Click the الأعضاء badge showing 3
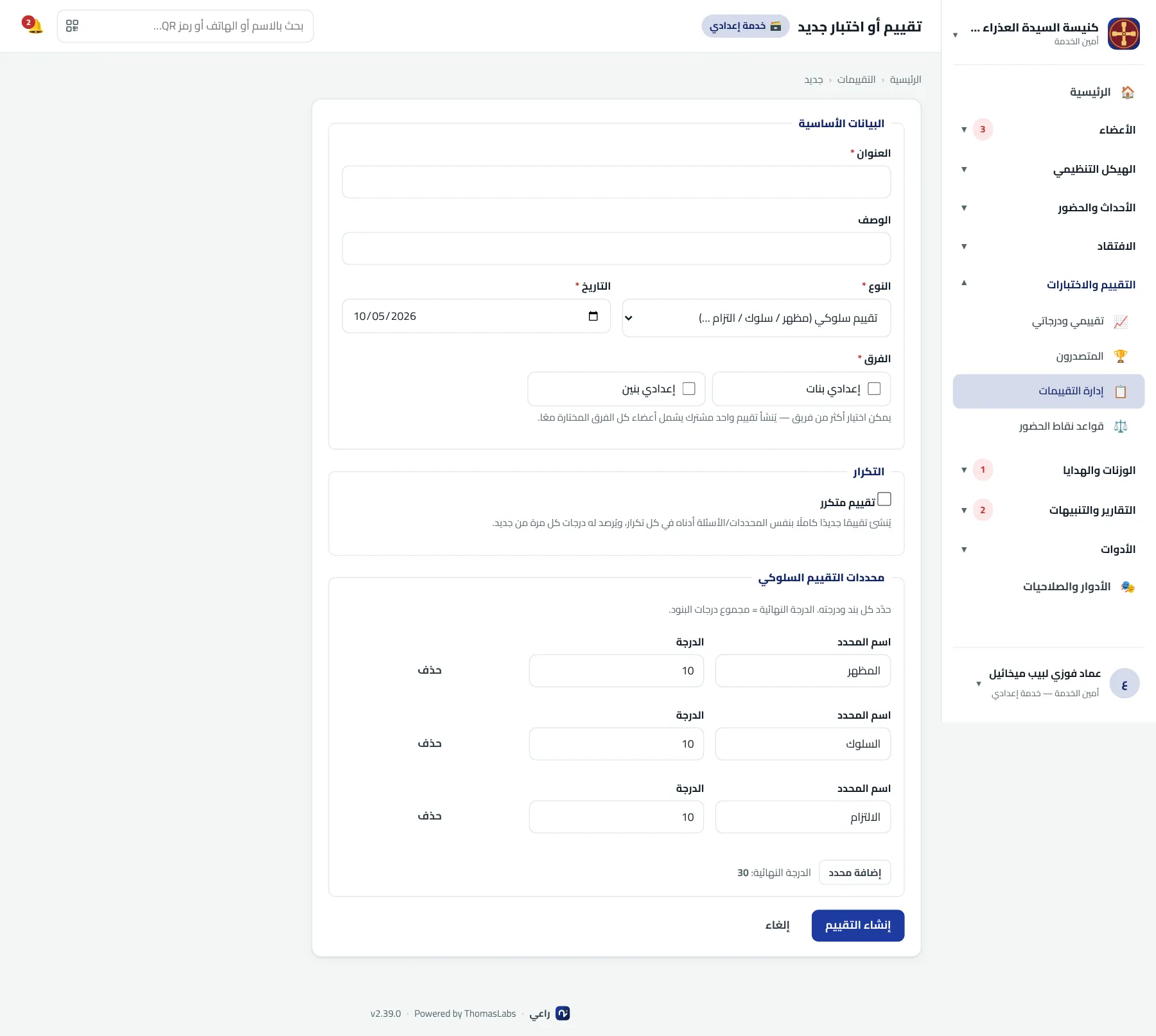This screenshot has height=1036, width=1156. click(983, 130)
